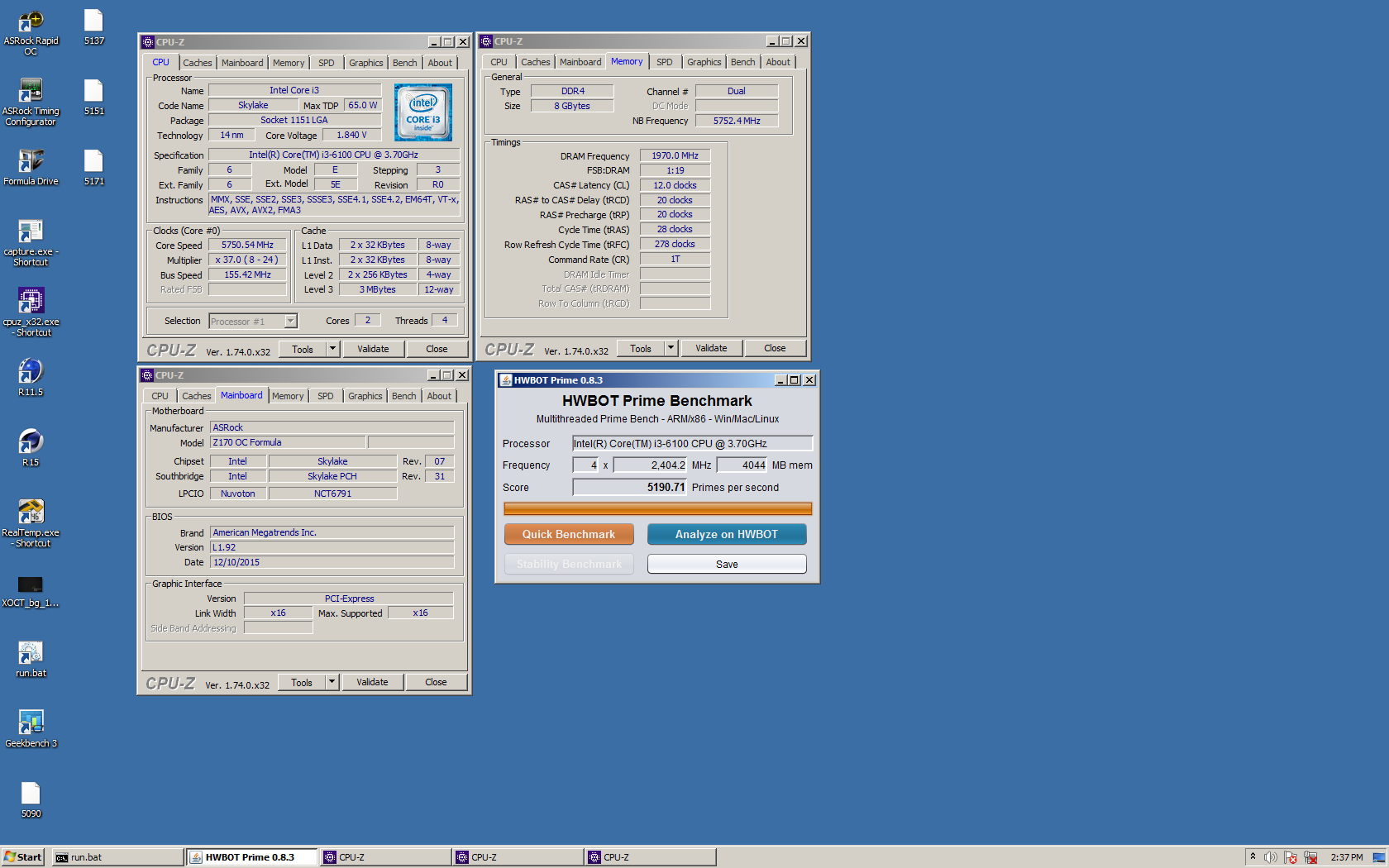Click the Core Speed value 5750.54 MHz
The image size is (1389, 868).
247,245
